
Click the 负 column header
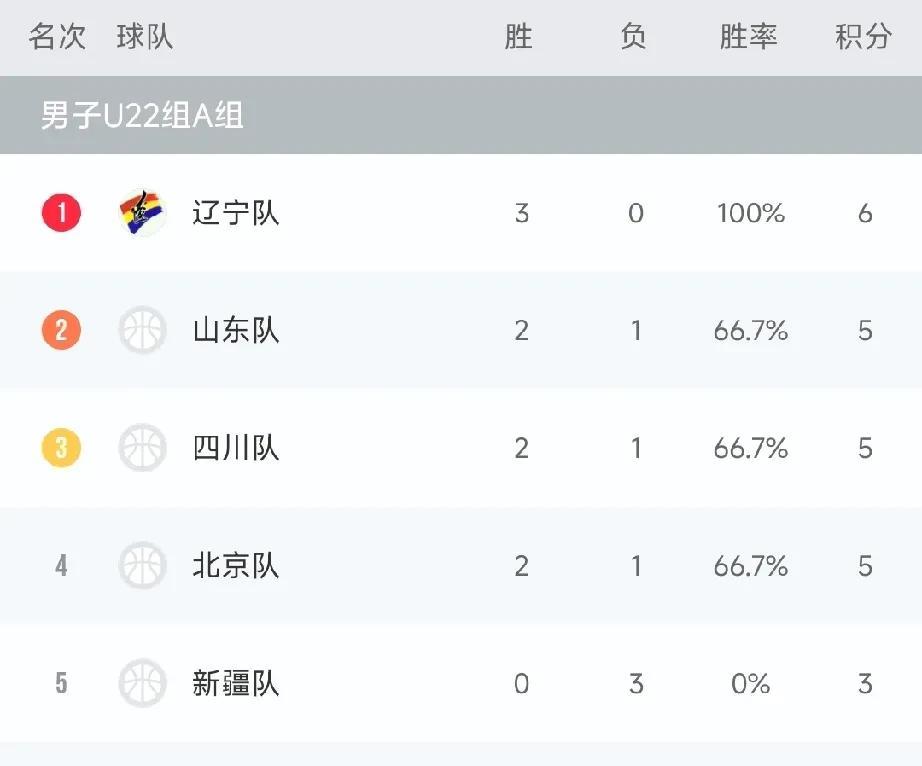(x=634, y=36)
